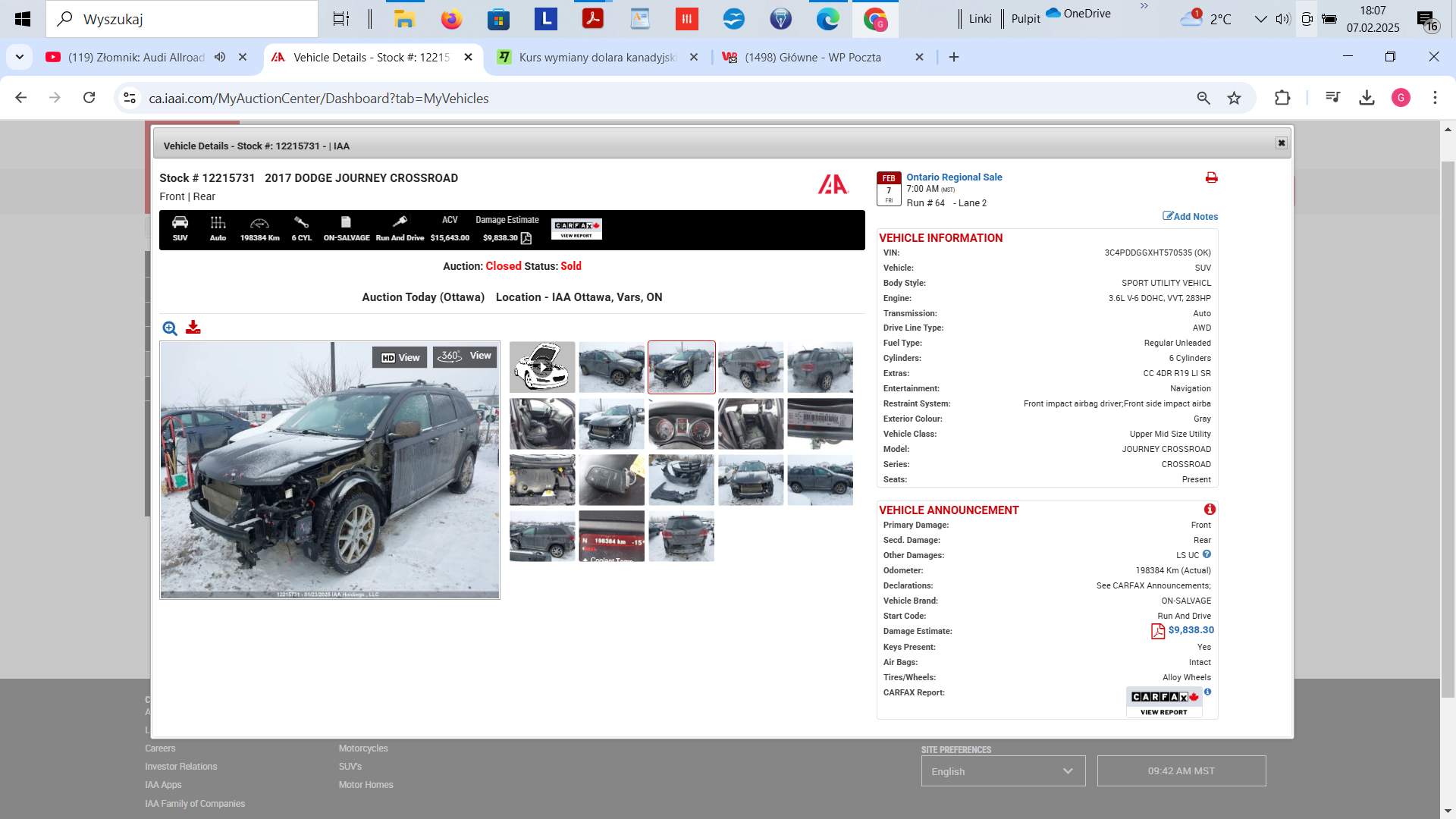Open Microsoft Store from the taskbar
The height and width of the screenshot is (819, 1456).
point(498,19)
